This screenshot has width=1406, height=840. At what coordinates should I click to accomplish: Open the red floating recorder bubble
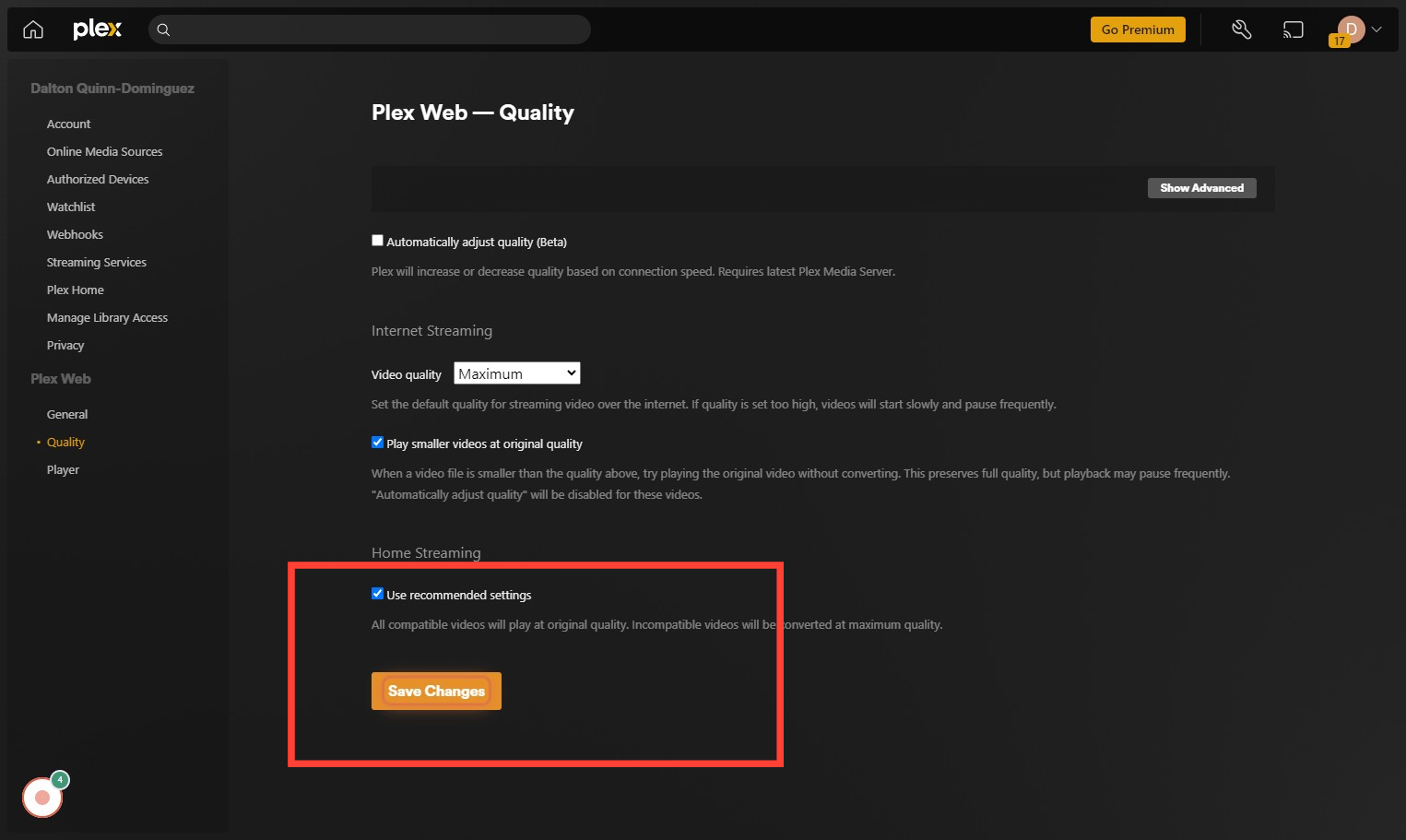point(42,798)
